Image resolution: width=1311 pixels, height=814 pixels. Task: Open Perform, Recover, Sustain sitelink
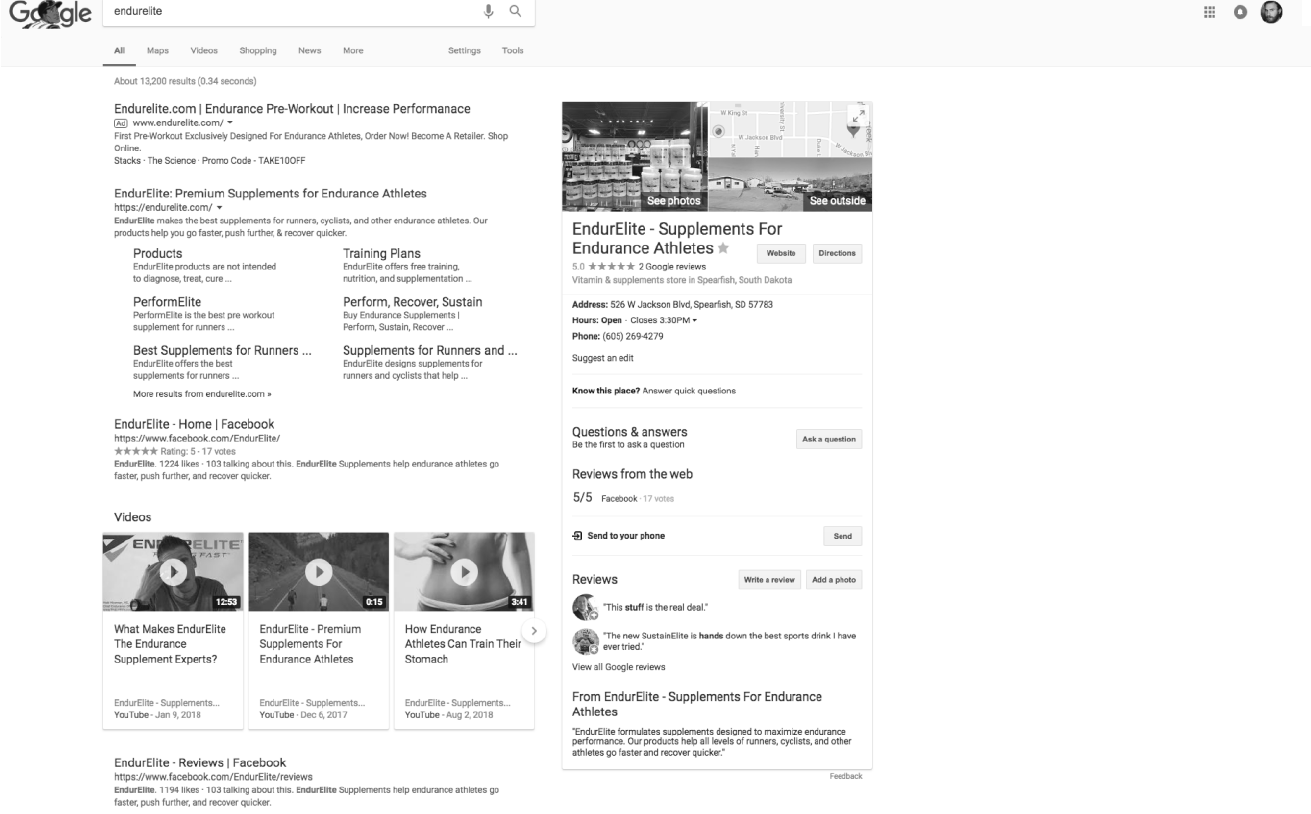[x=413, y=302]
